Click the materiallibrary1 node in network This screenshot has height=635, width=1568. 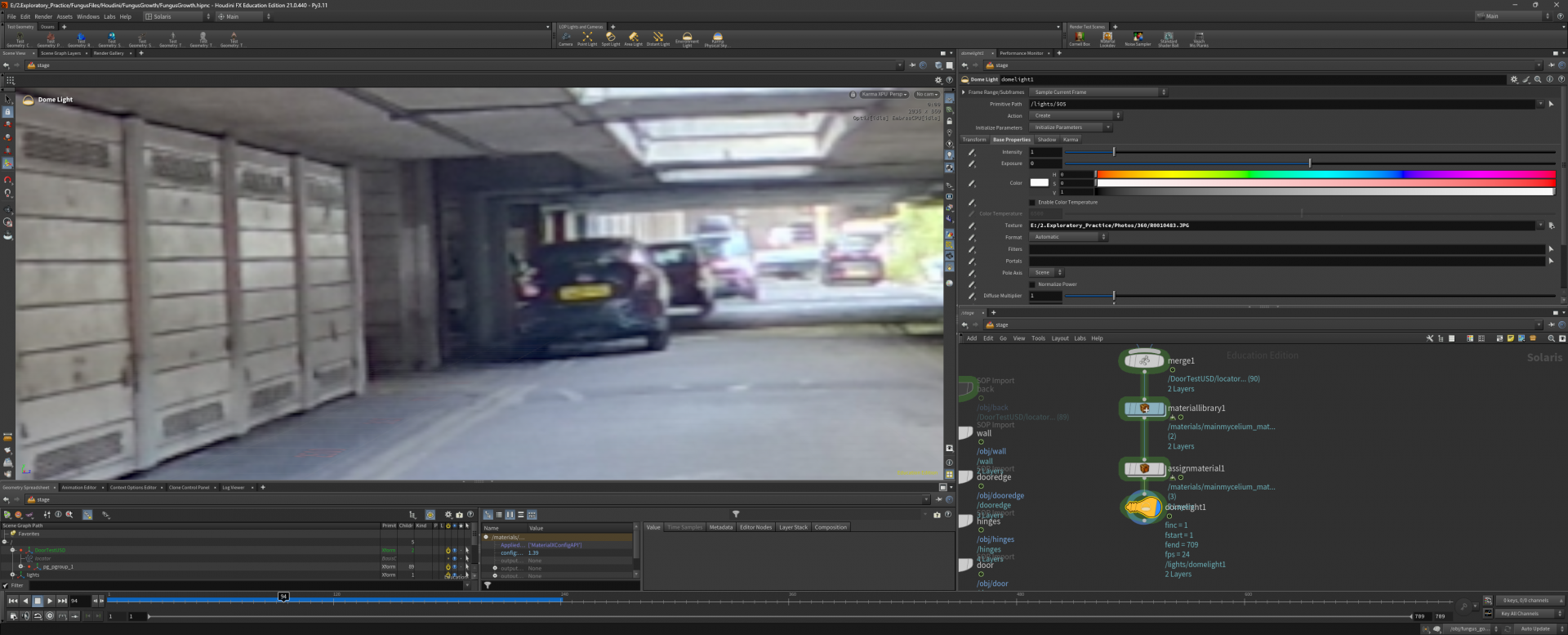[1143, 408]
